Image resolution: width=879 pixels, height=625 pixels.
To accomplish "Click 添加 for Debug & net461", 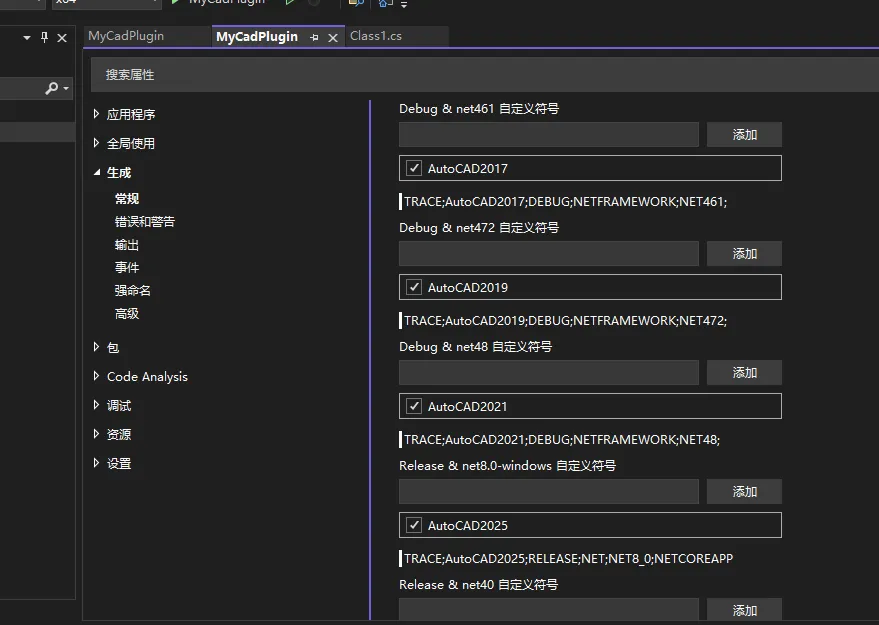I will [x=744, y=135].
